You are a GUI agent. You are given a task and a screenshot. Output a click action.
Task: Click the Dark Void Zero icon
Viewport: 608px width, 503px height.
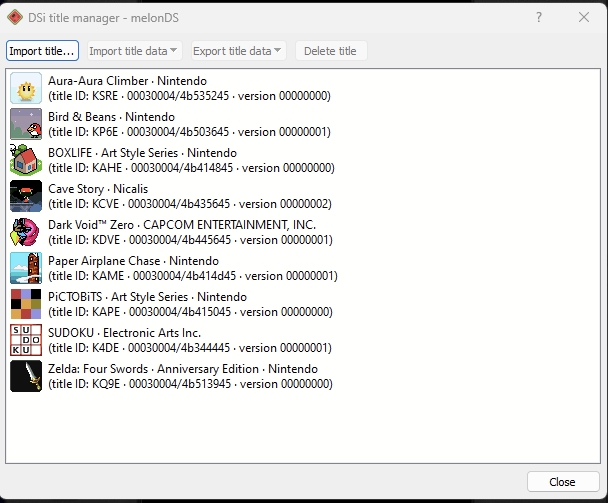tap(25, 232)
